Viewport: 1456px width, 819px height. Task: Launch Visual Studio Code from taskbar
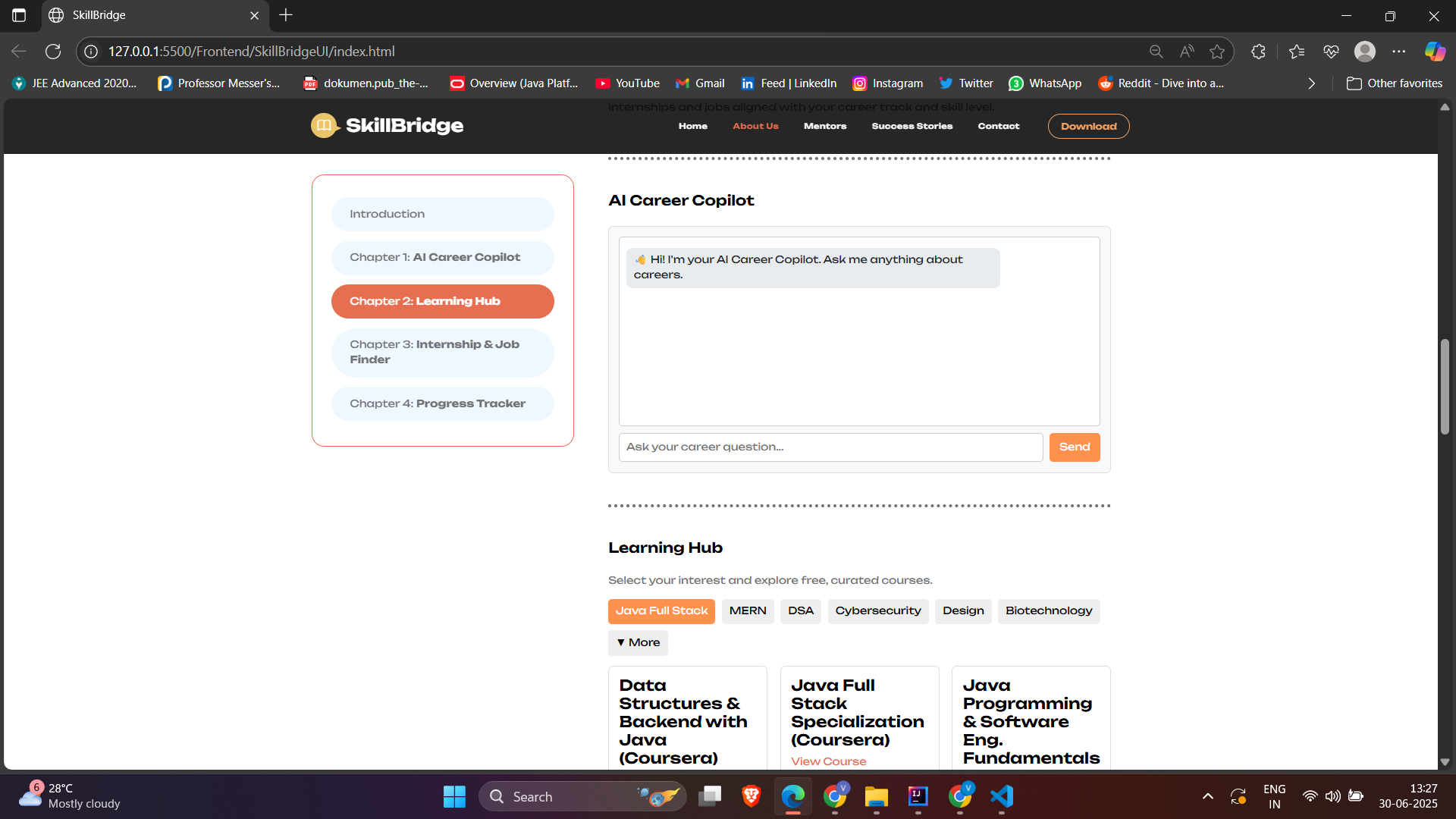click(x=1001, y=796)
